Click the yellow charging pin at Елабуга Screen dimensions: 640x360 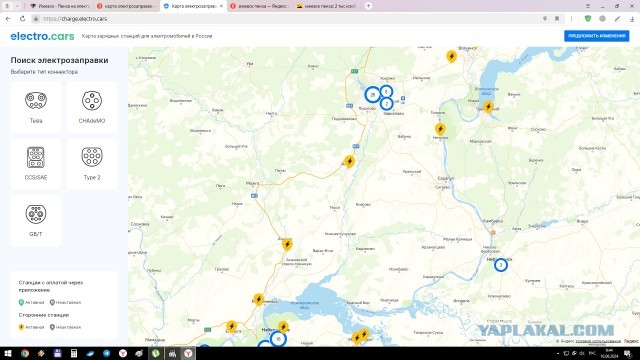[x=231, y=326]
